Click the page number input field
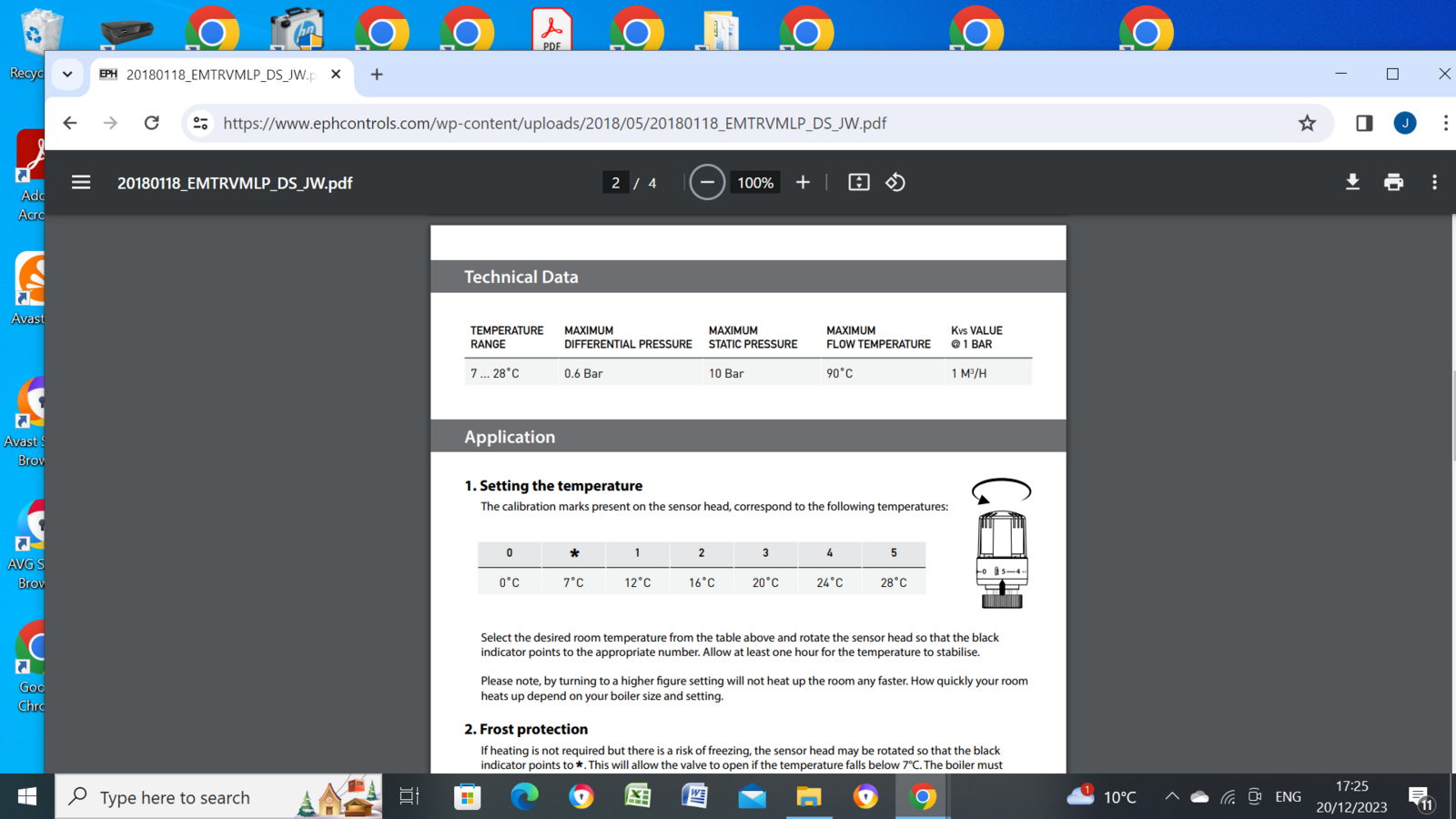This screenshot has width=1456, height=819. pyautogui.click(x=615, y=183)
